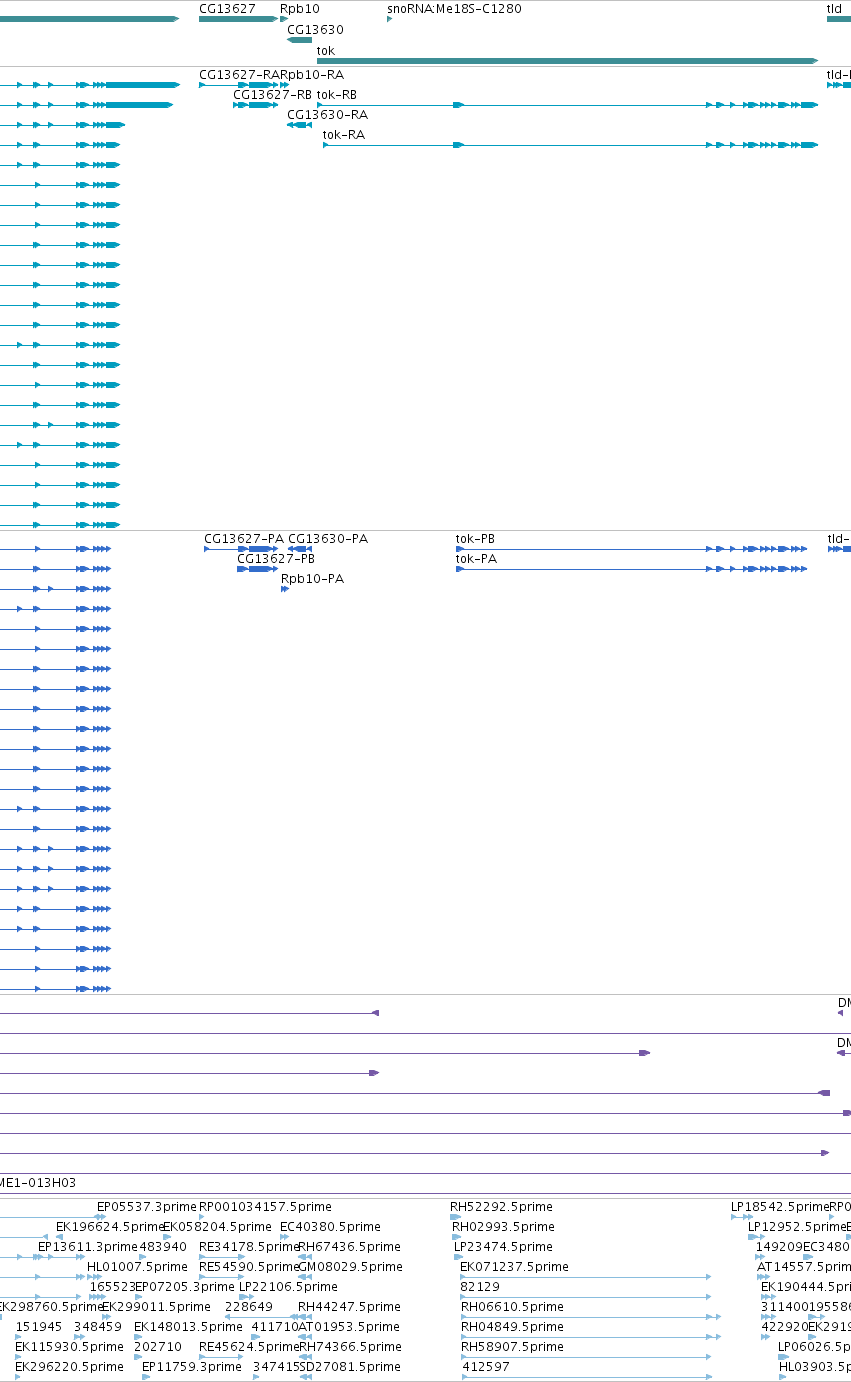Open the CG13627-PA protein feature
This screenshot has height=1382, width=851.
click(241, 549)
